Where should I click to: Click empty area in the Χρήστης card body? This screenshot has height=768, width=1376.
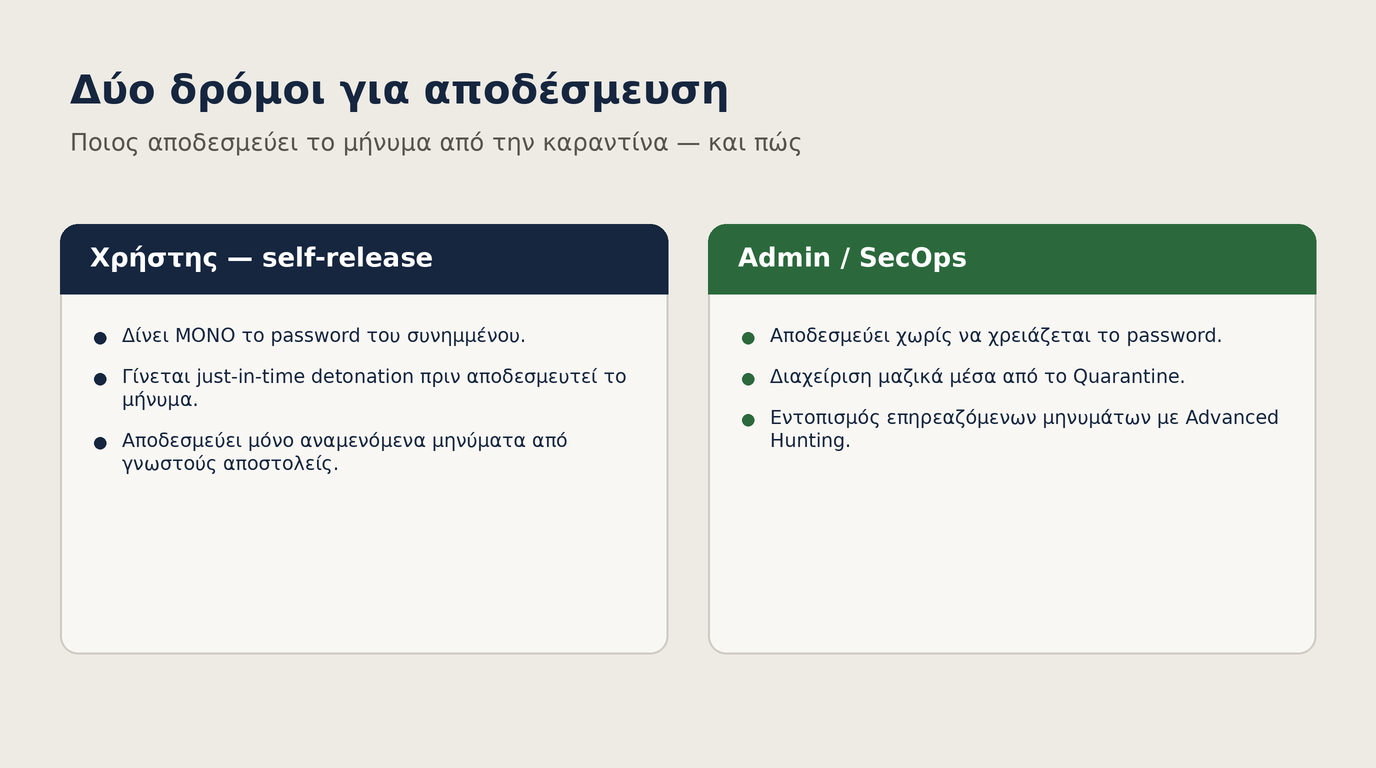(364, 565)
